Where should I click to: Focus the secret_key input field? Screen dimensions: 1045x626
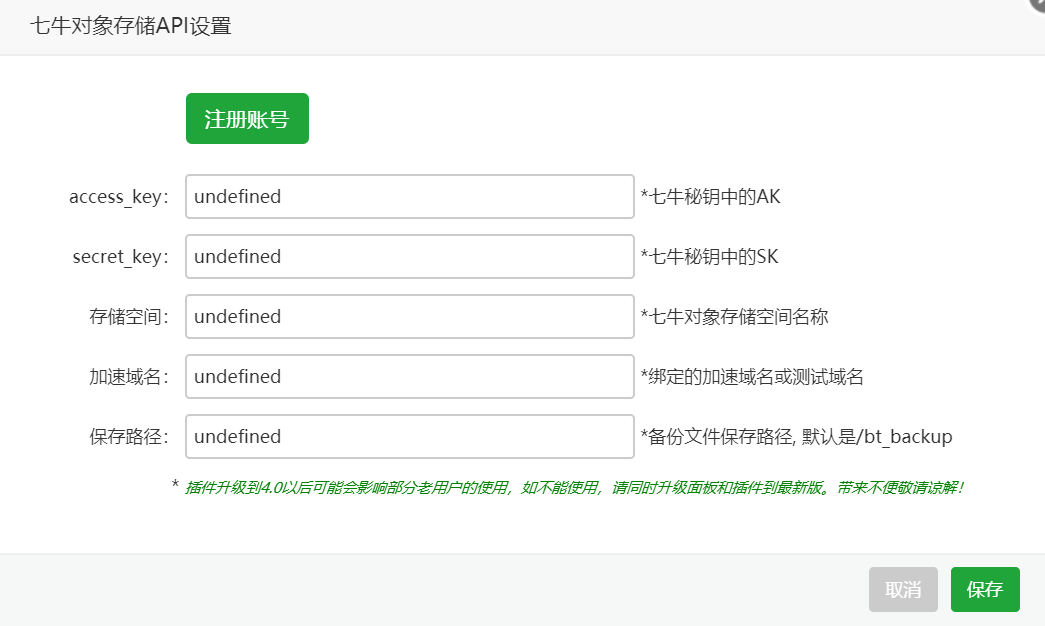point(410,257)
